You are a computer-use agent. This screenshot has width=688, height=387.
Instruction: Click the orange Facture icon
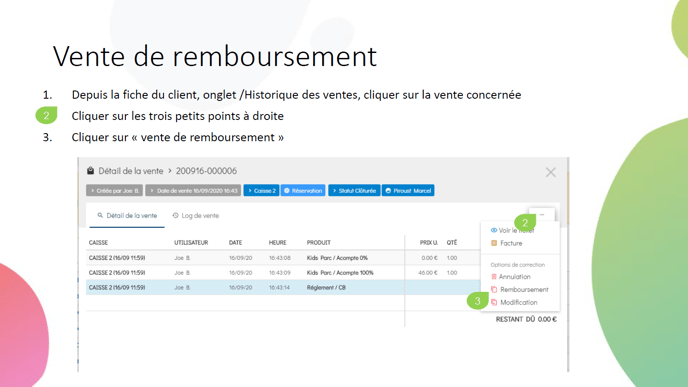tap(494, 243)
